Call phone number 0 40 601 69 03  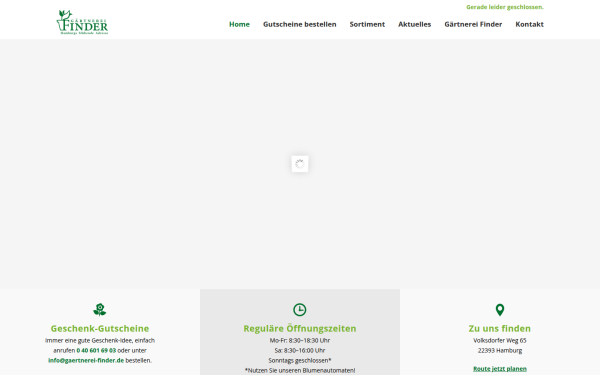(x=96, y=350)
